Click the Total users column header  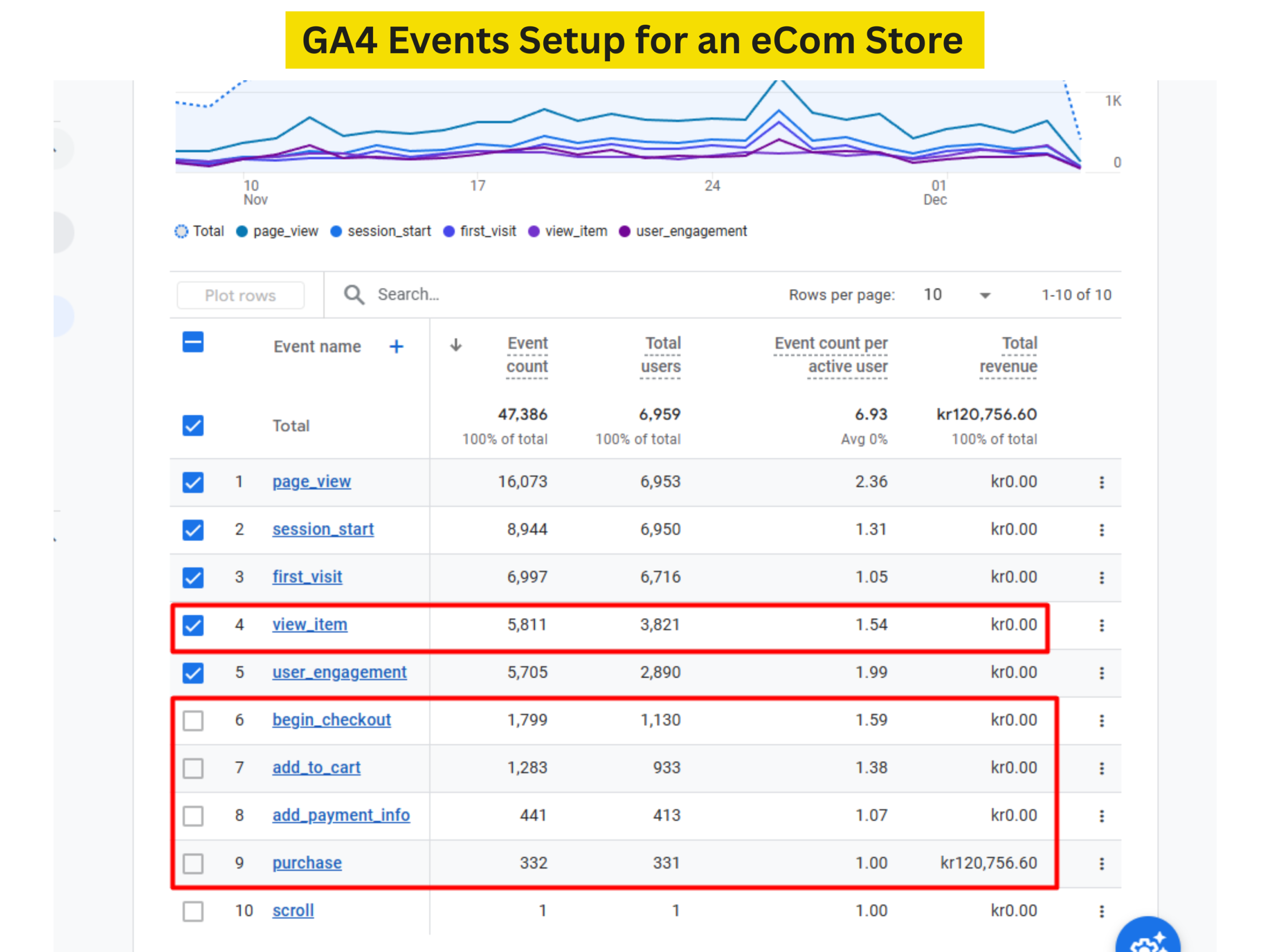click(661, 355)
